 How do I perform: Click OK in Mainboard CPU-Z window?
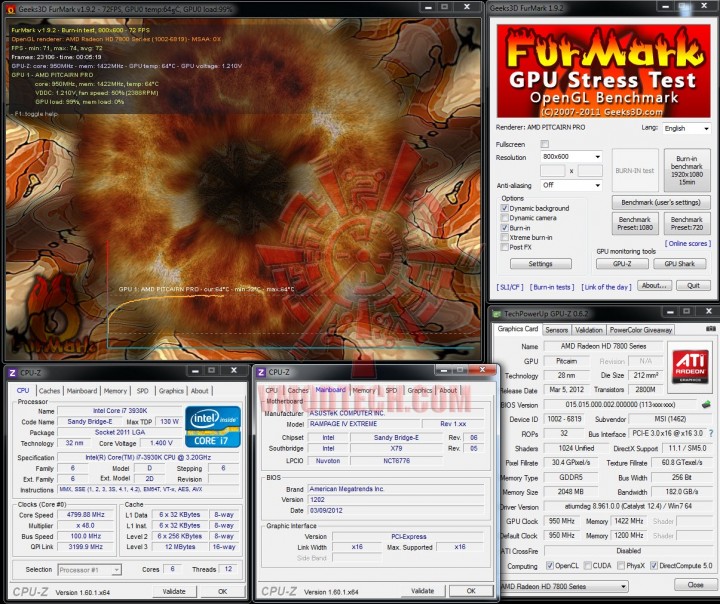point(471,591)
